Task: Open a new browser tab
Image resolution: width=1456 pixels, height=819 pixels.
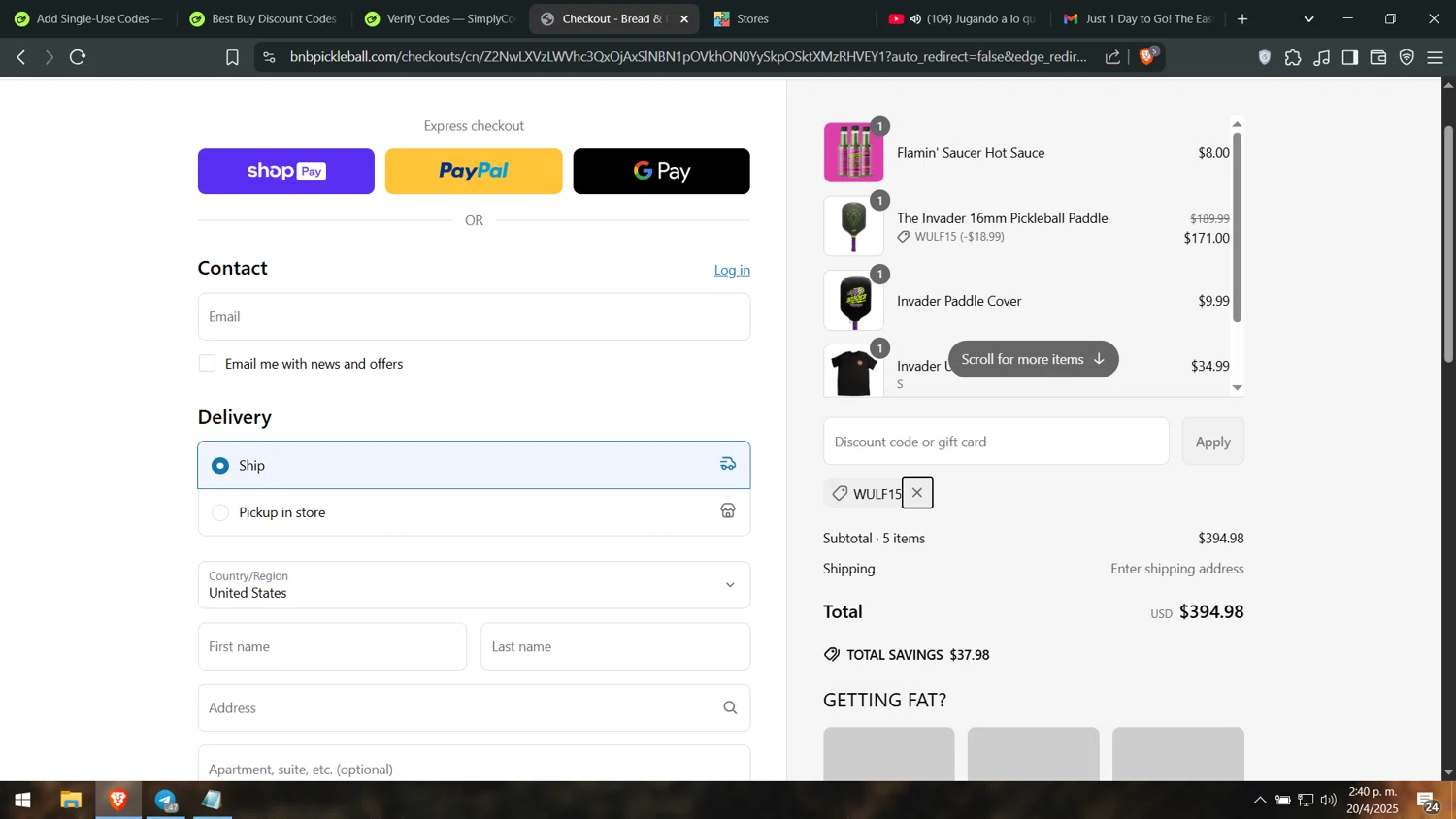Action: pyautogui.click(x=1242, y=18)
